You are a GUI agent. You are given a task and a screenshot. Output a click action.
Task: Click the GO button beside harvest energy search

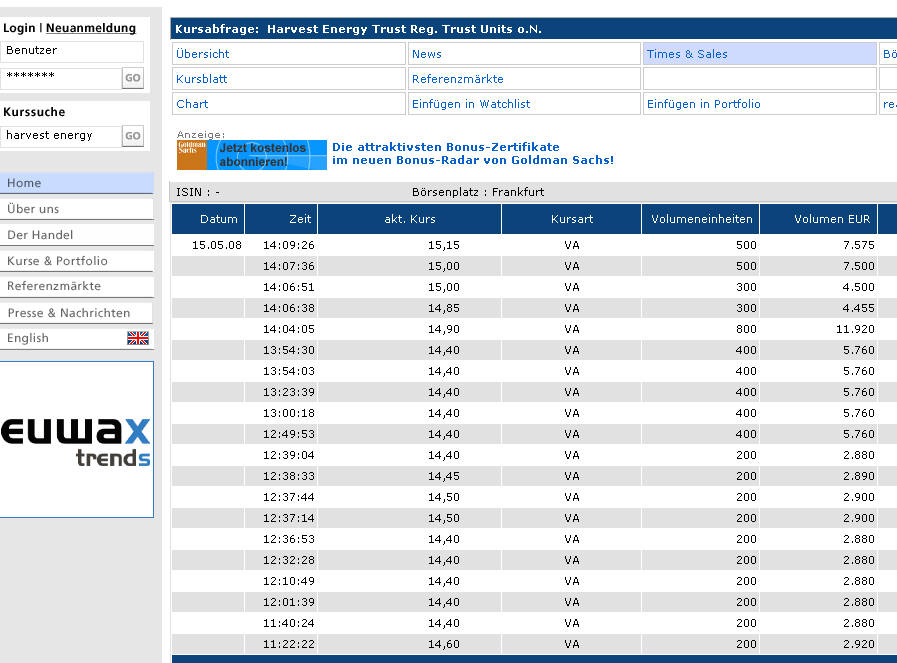133,136
